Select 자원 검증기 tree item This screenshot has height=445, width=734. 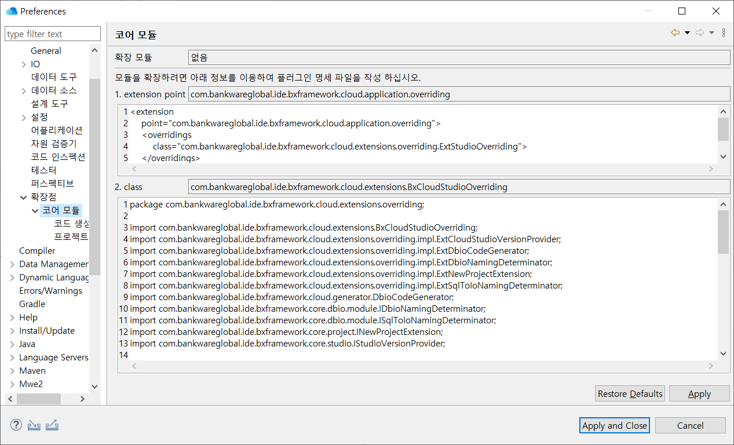(54, 144)
